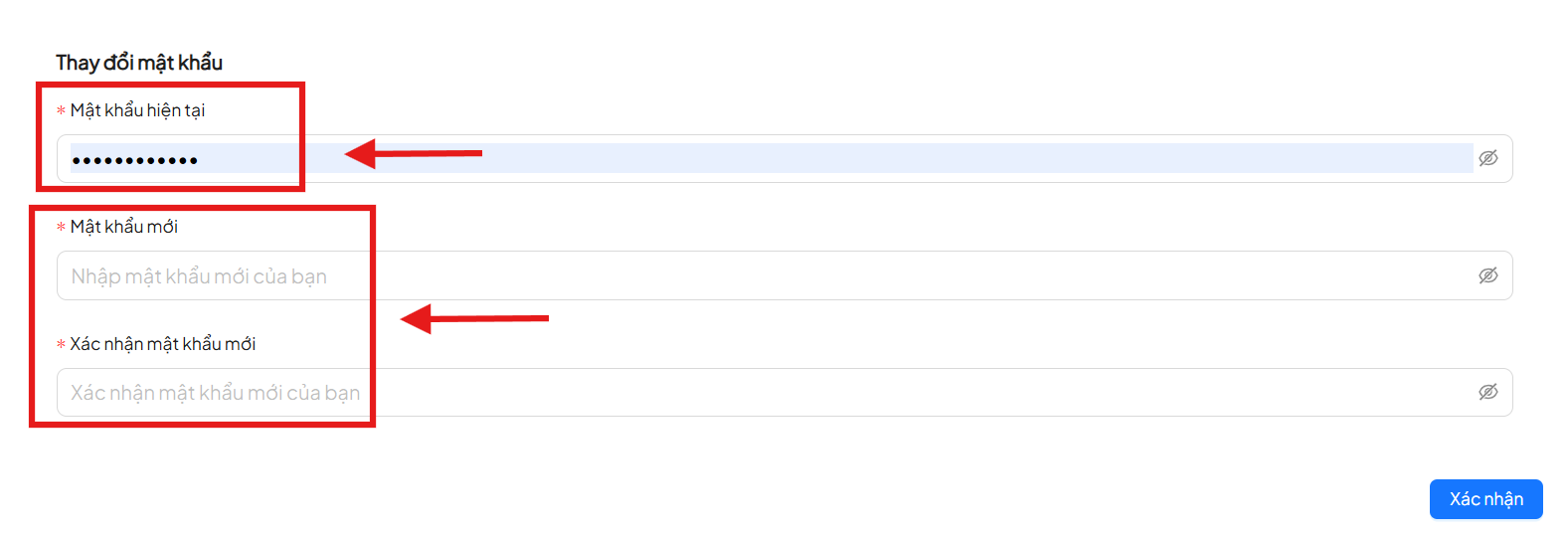
Task: Click the "Mật khẩu hiện tại" label
Action: [137, 110]
